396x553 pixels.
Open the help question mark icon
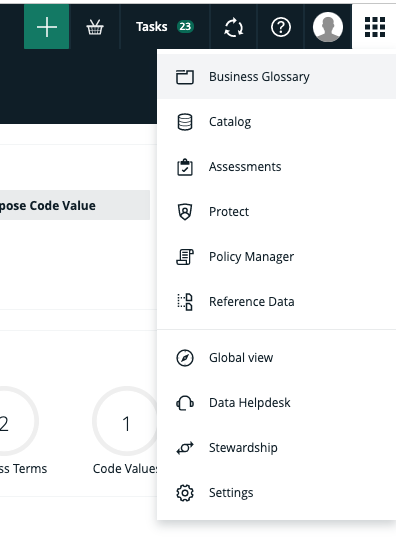[281, 27]
